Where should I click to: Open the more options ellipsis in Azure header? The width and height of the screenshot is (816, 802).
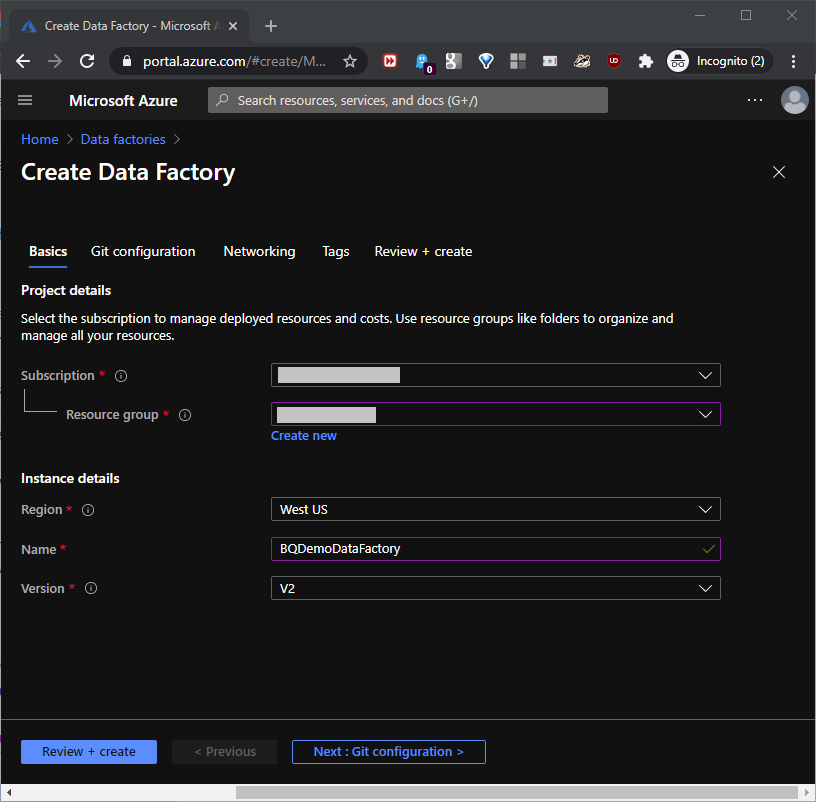pyautogui.click(x=755, y=100)
